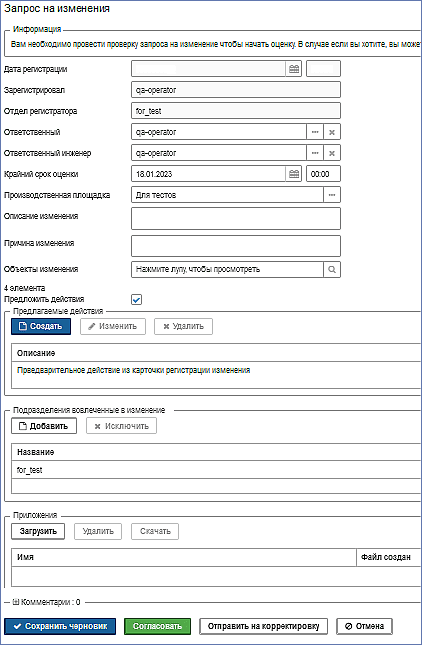Viewport: 422px width, 645px height.
Task: Click Файл создан column header
Action: [389, 557]
